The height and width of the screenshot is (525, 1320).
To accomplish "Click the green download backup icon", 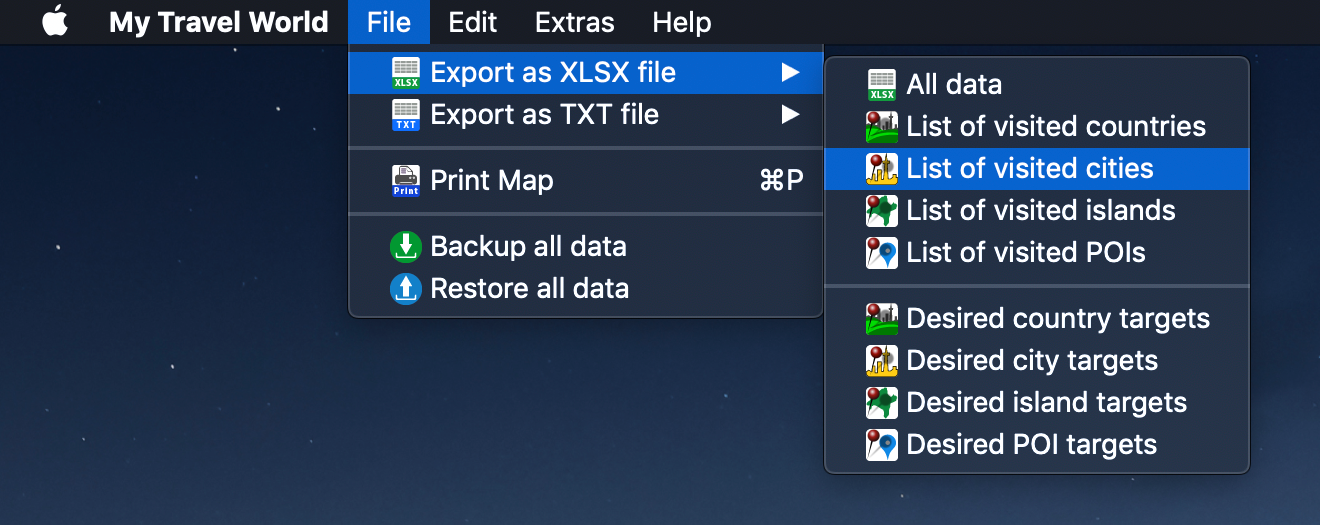I will (x=406, y=247).
